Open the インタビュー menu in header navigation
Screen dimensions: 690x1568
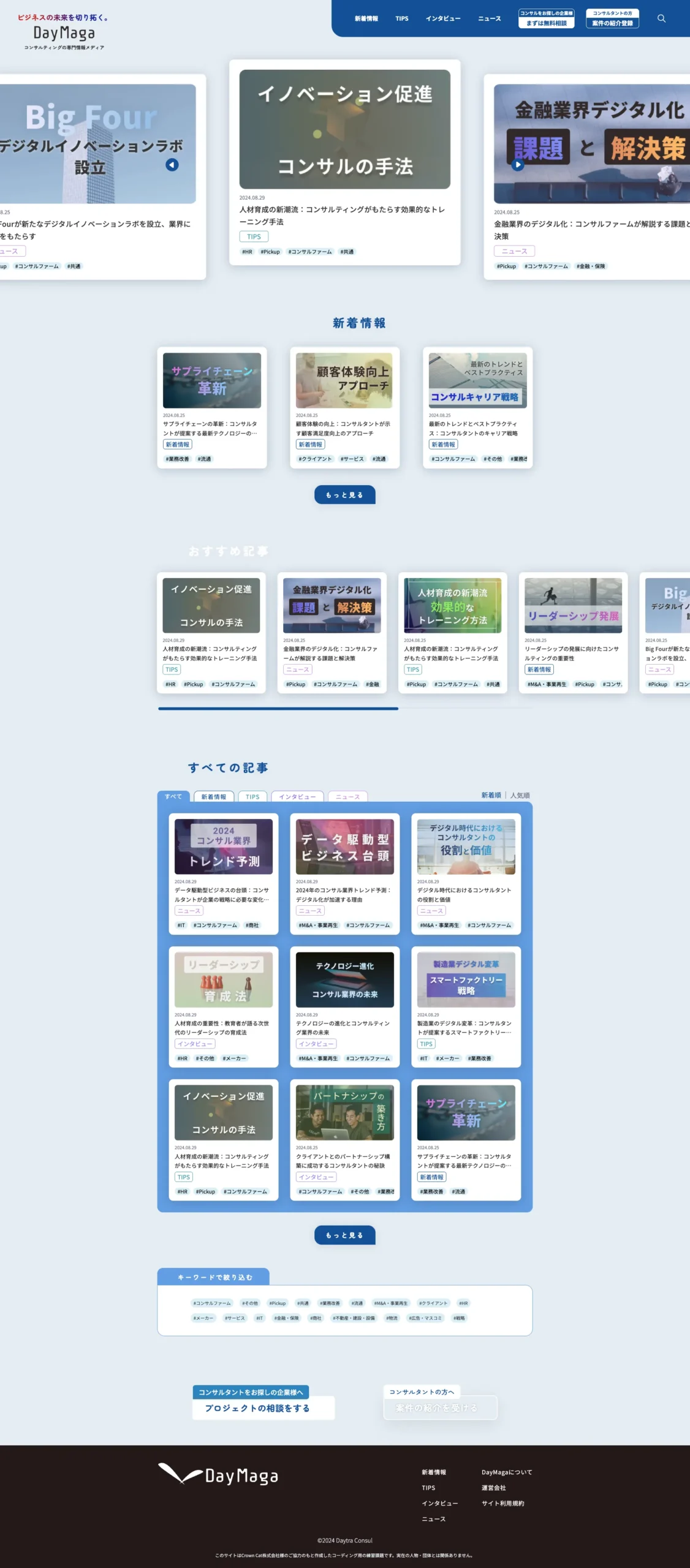(443, 18)
